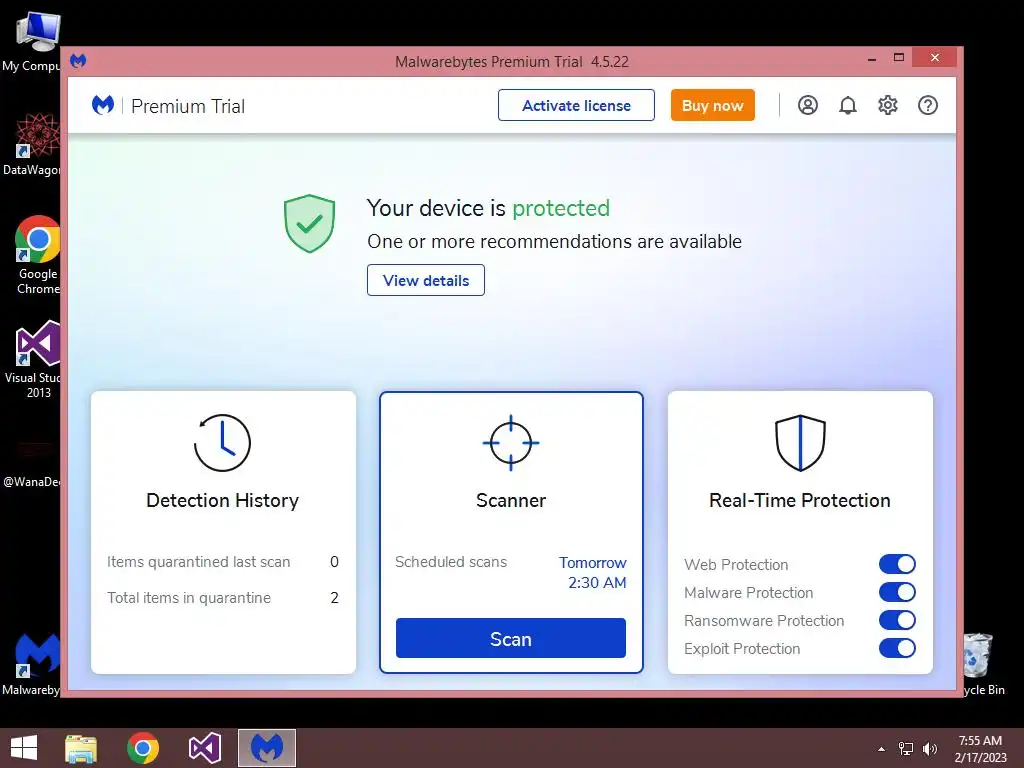Click the Ransomware Protection label
The height and width of the screenshot is (768, 1024).
coord(764,620)
